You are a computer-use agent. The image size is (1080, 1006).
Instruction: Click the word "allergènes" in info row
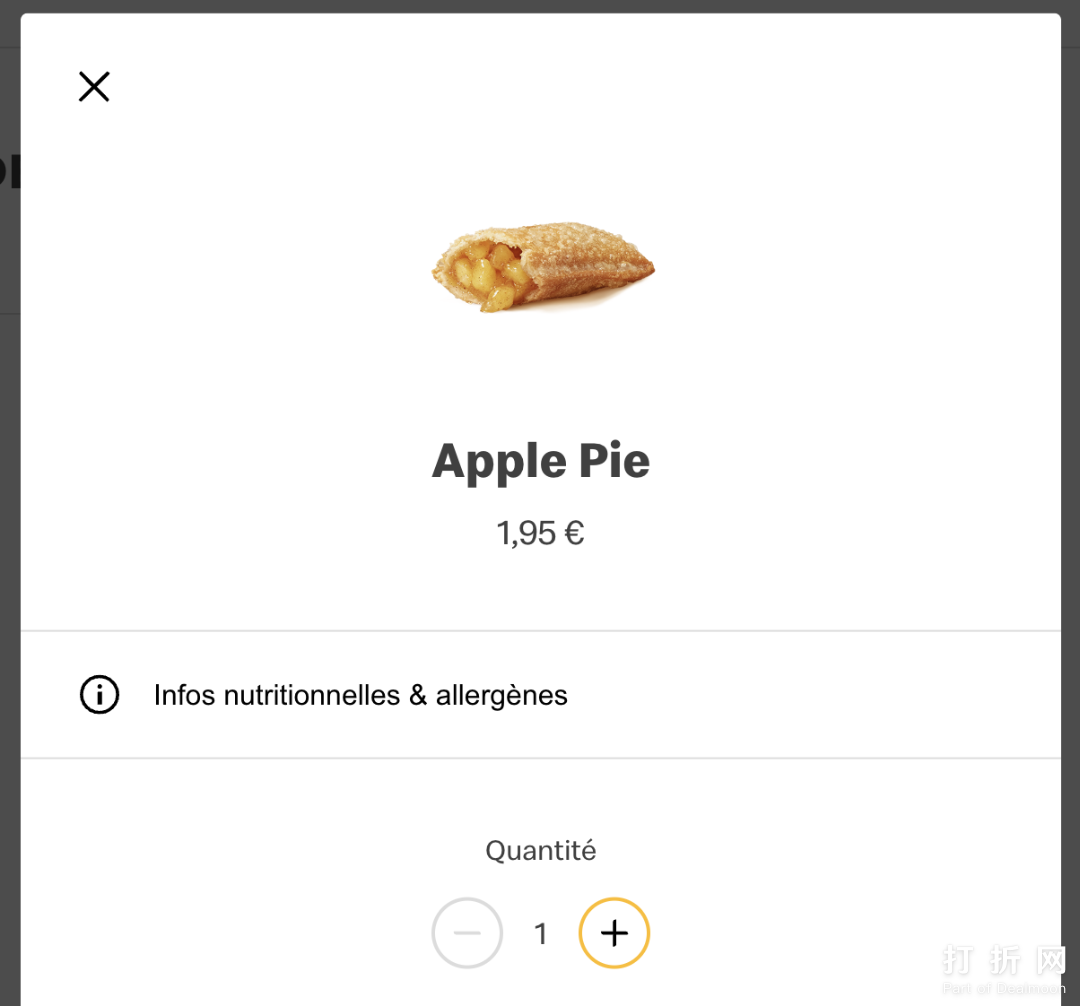[x=501, y=695]
